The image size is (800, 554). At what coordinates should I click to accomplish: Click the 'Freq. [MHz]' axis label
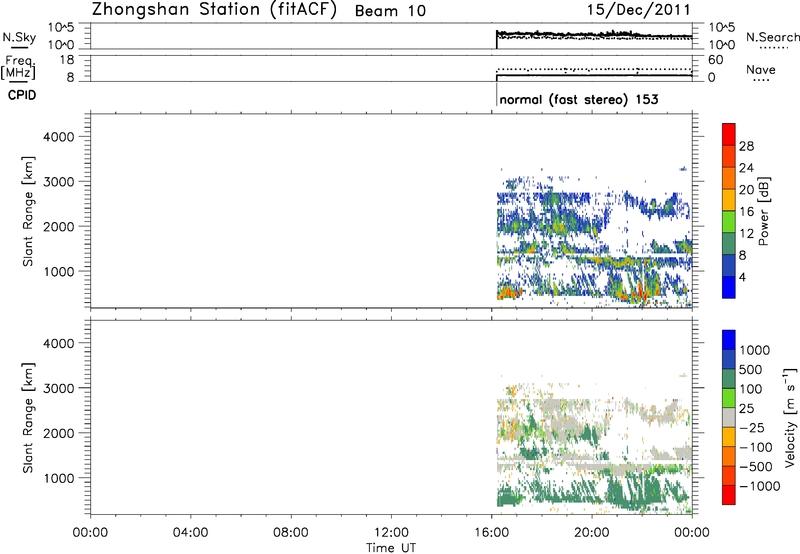pyautogui.click(x=18, y=67)
